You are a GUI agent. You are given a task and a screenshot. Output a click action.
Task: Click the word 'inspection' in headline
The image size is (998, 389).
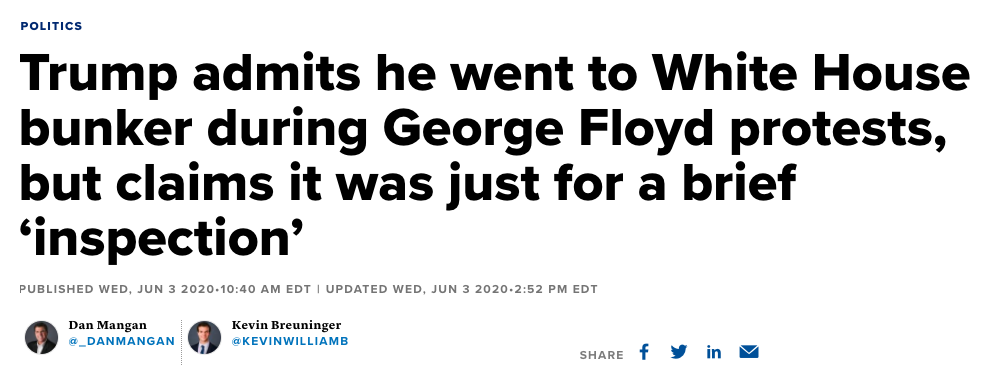[x=162, y=239]
